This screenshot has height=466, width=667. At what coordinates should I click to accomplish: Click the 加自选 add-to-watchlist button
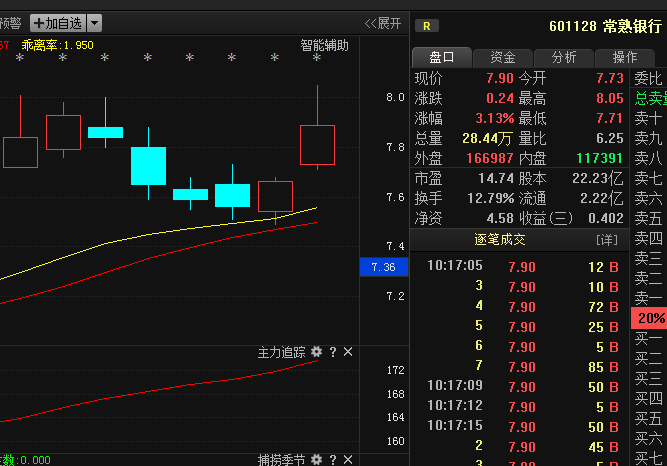58,23
